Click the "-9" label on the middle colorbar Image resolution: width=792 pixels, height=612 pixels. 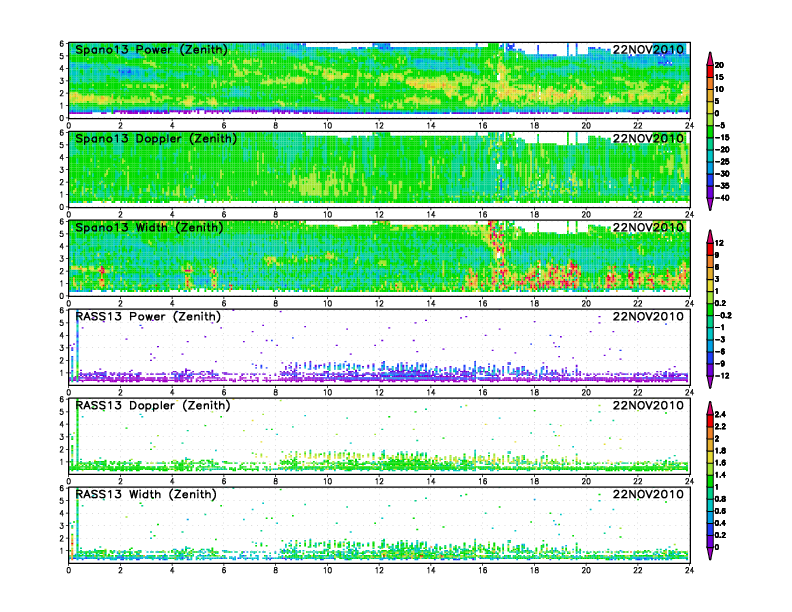point(720,364)
